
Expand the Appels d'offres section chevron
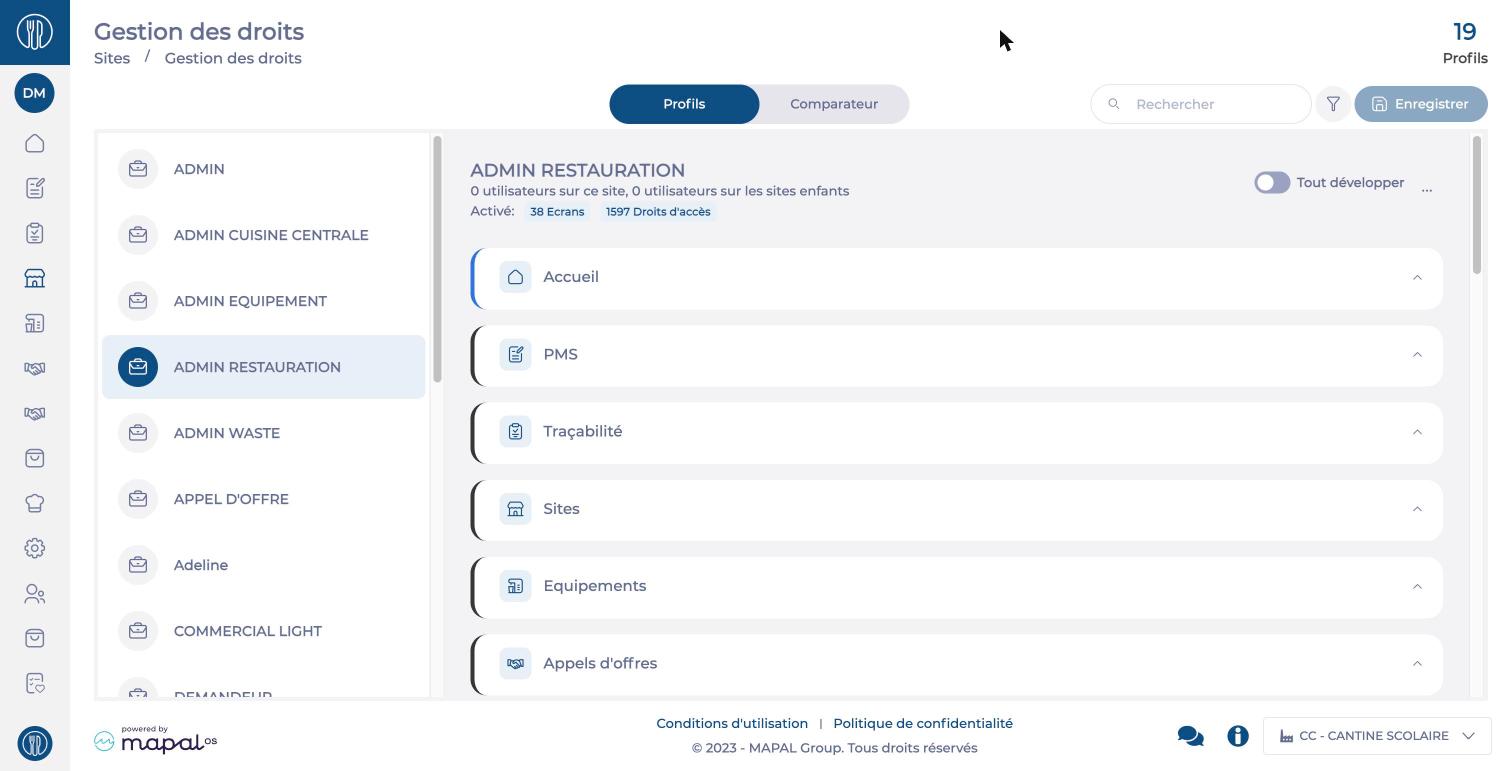click(1417, 663)
